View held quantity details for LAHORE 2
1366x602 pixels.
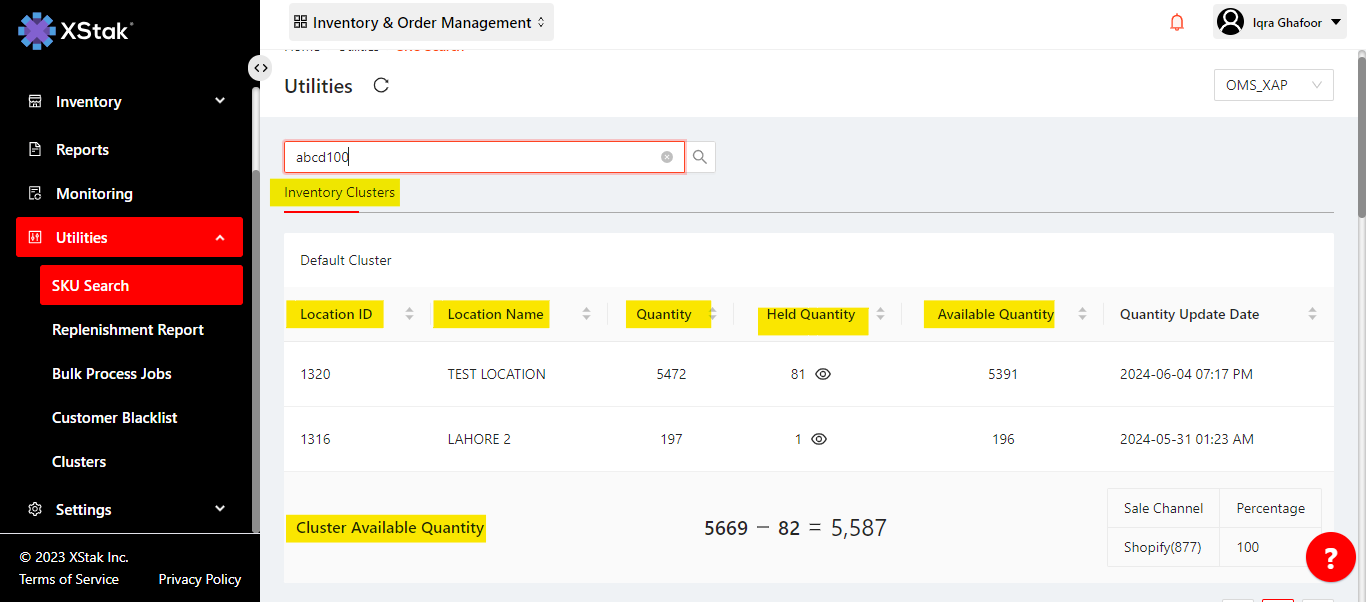(x=819, y=439)
